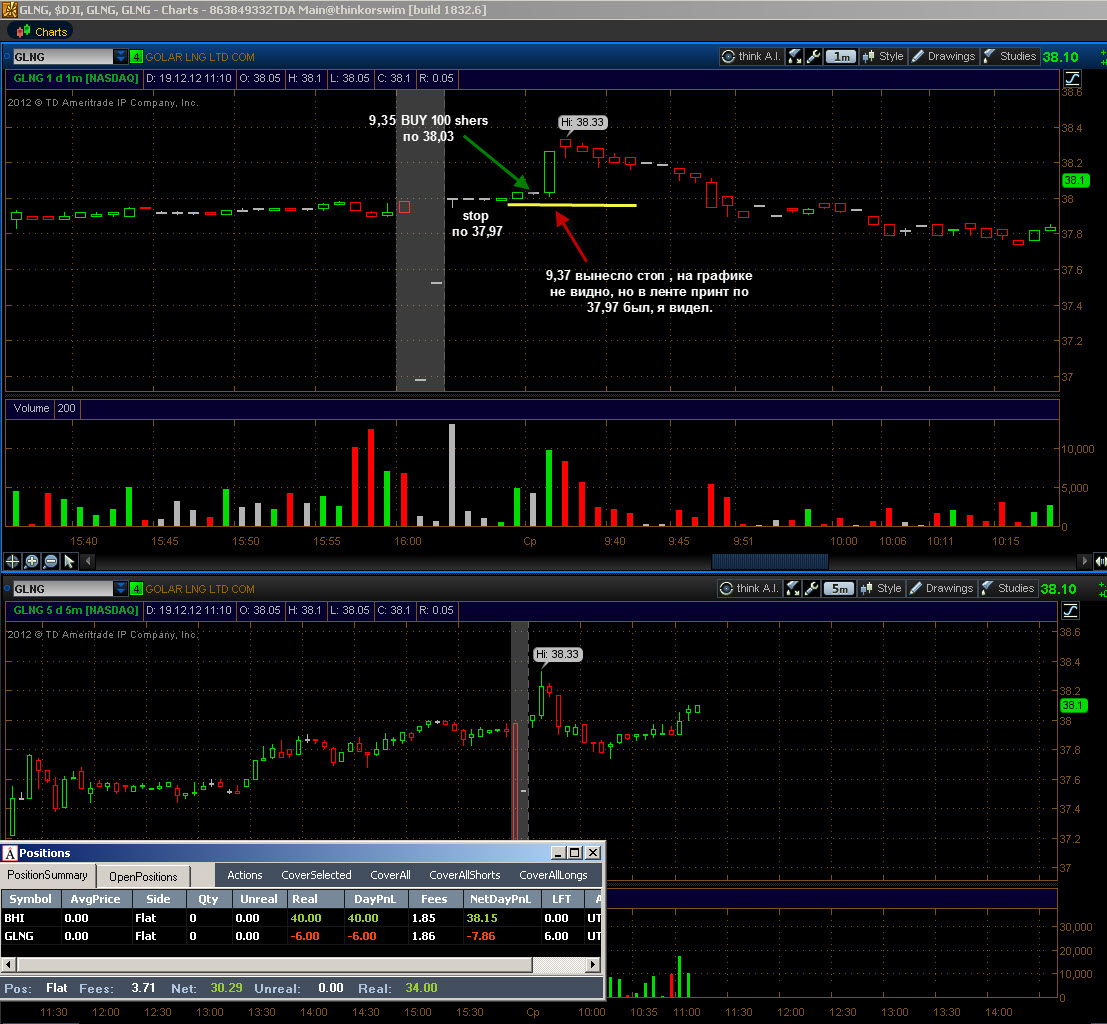1107x1024 pixels.
Task: Click the right scroll arrow of the top chart scroller
Action: click(1085, 561)
